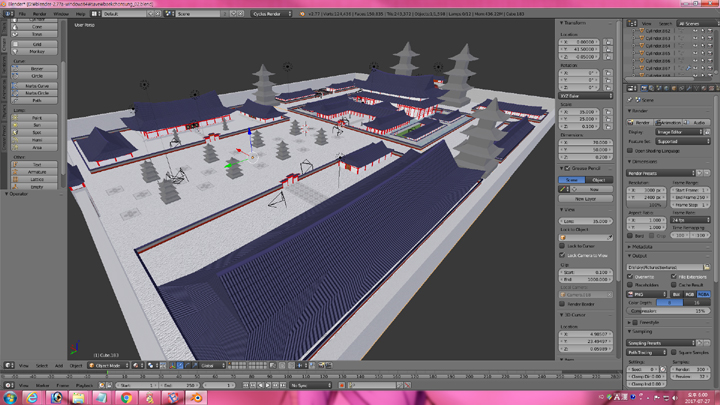720x405 pixels.
Task: Toggle visibility eye of Cylinder.062
Action: tap(695, 31)
